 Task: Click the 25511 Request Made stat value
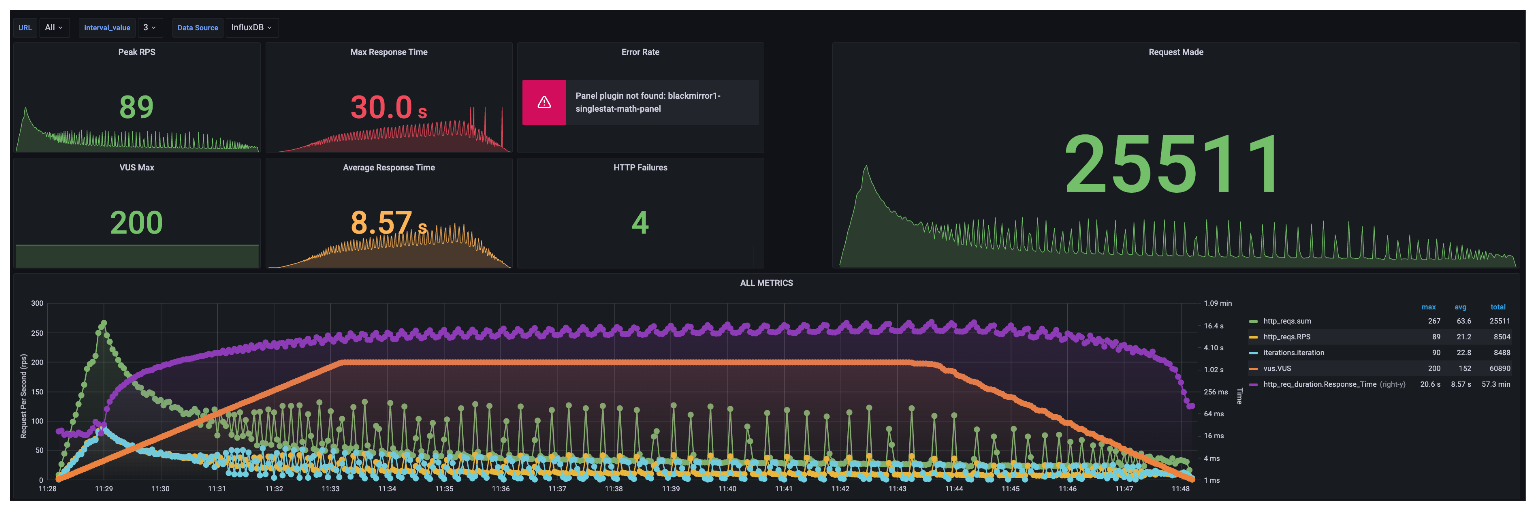pos(1173,164)
